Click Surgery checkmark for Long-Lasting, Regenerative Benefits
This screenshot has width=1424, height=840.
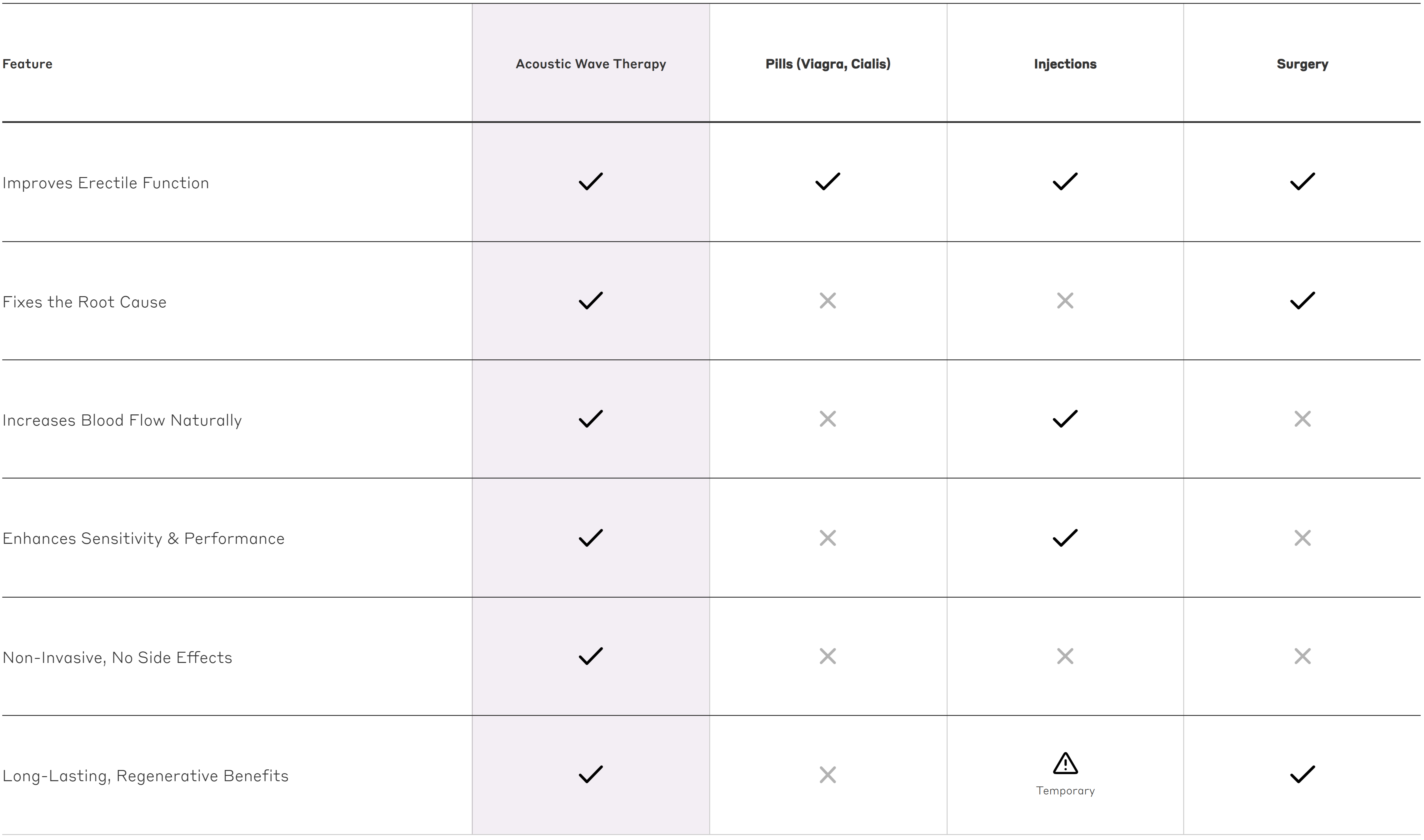coord(1302,774)
